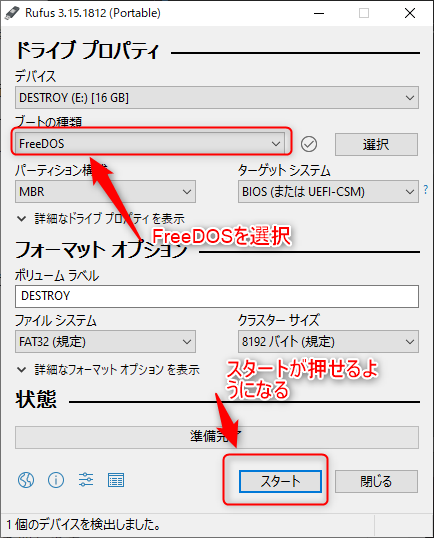Click the 閉じる button

[376, 481]
